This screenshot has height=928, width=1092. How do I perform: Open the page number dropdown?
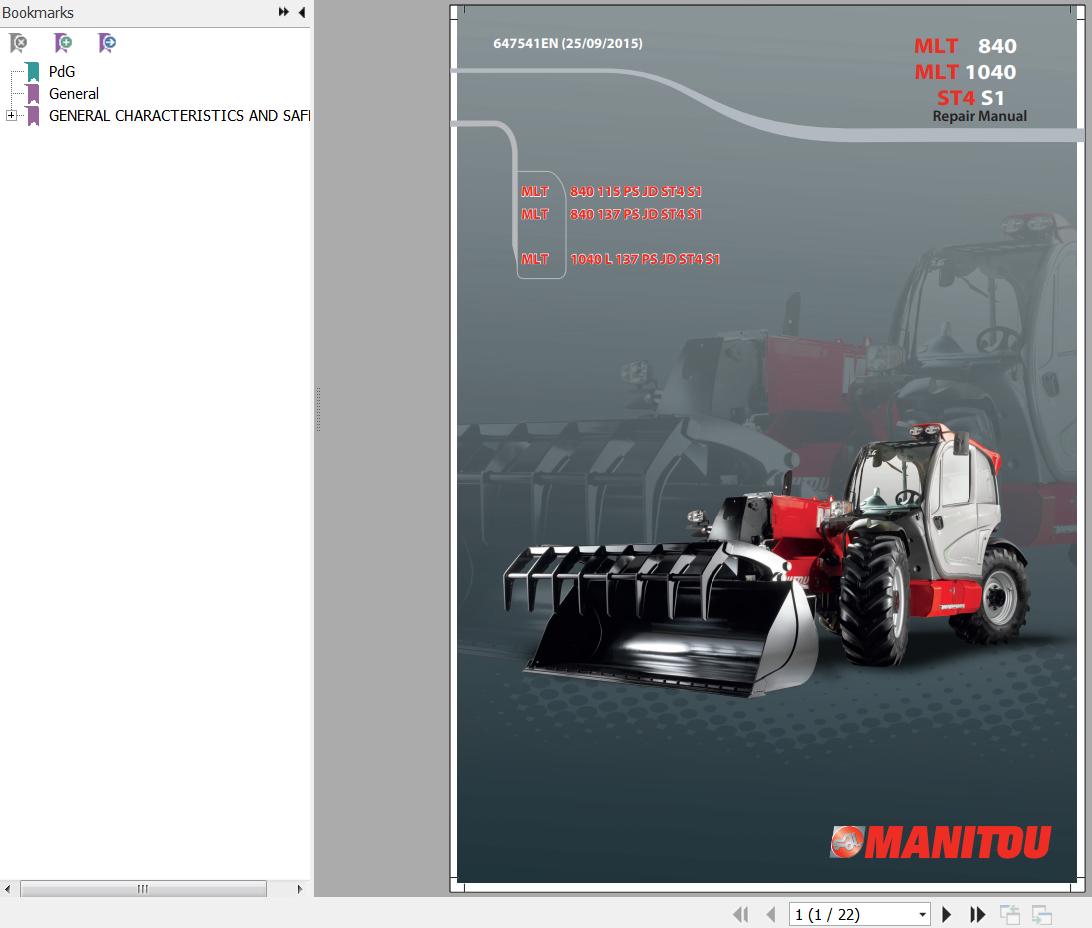922,914
